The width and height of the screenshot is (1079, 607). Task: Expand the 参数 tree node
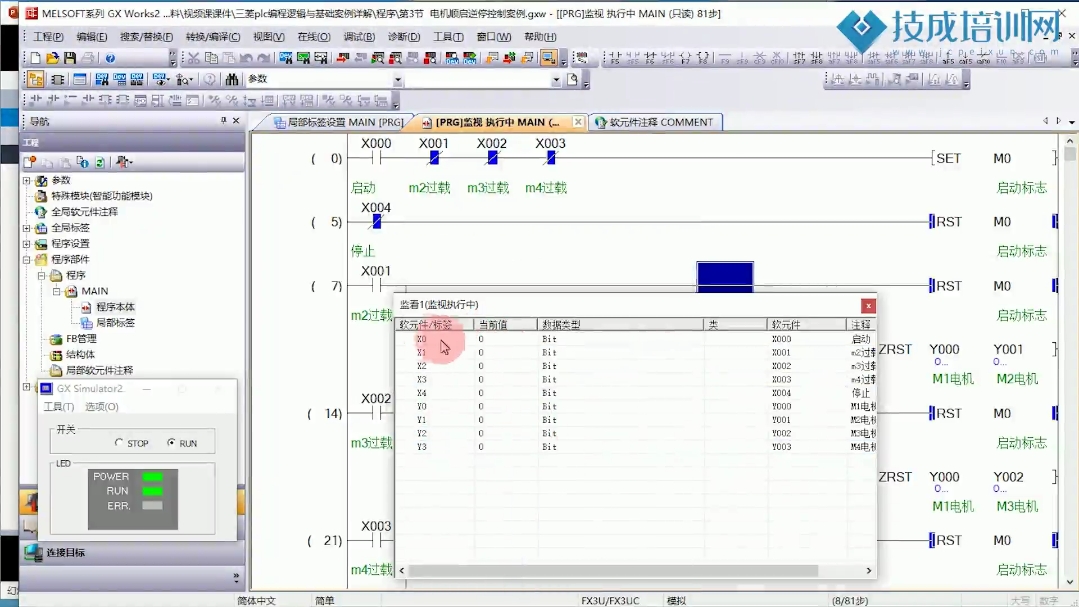27,180
